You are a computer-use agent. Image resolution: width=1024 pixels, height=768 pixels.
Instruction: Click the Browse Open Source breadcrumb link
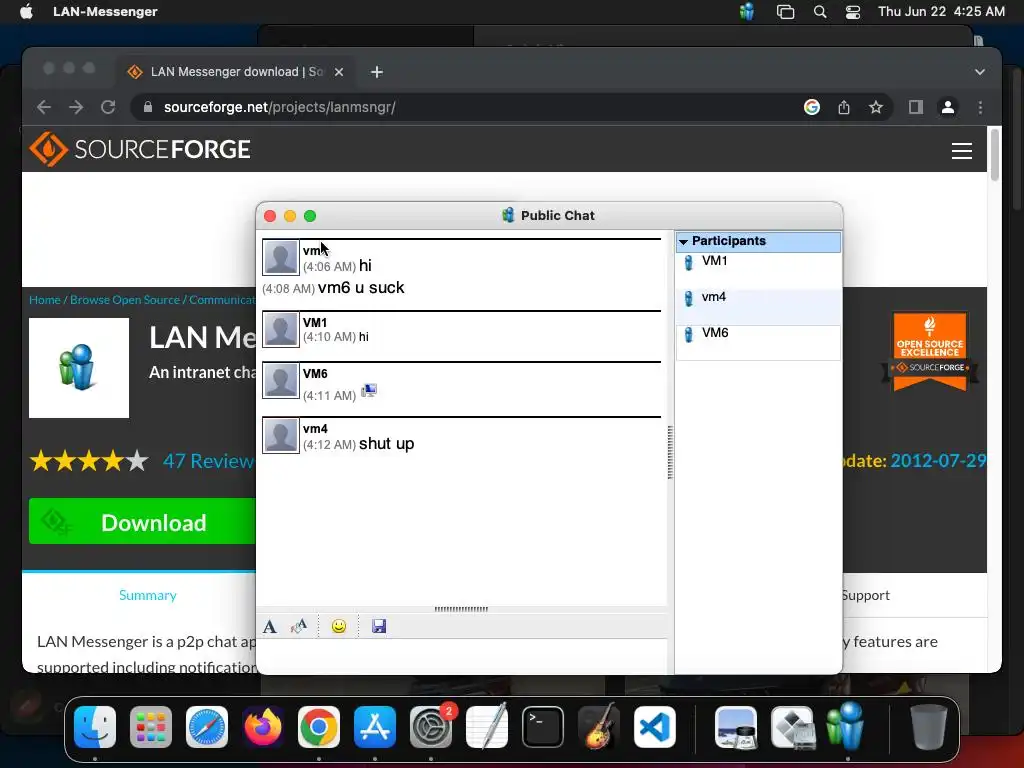[125, 300]
